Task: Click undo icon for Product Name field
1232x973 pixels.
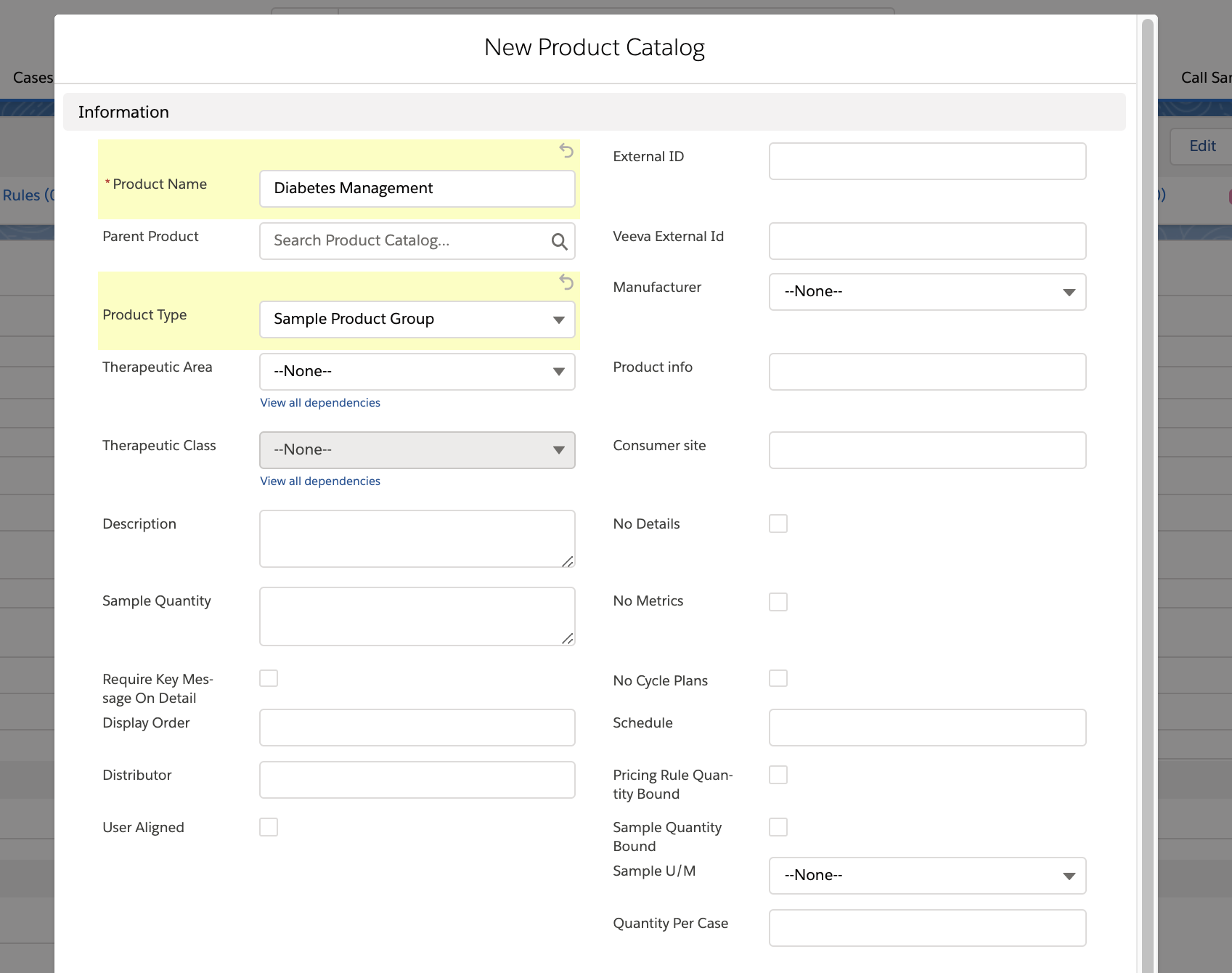Action: click(x=566, y=150)
